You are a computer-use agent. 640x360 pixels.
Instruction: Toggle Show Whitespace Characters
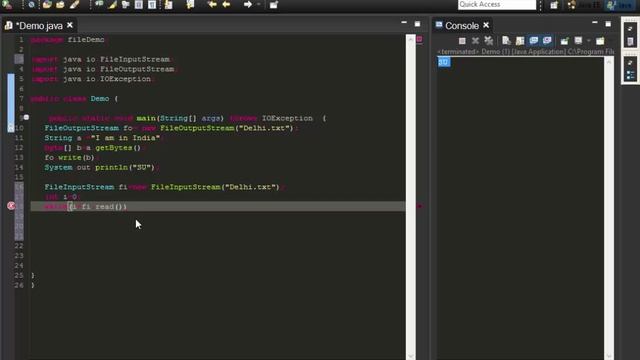pyautogui.click(x=152, y=4)
